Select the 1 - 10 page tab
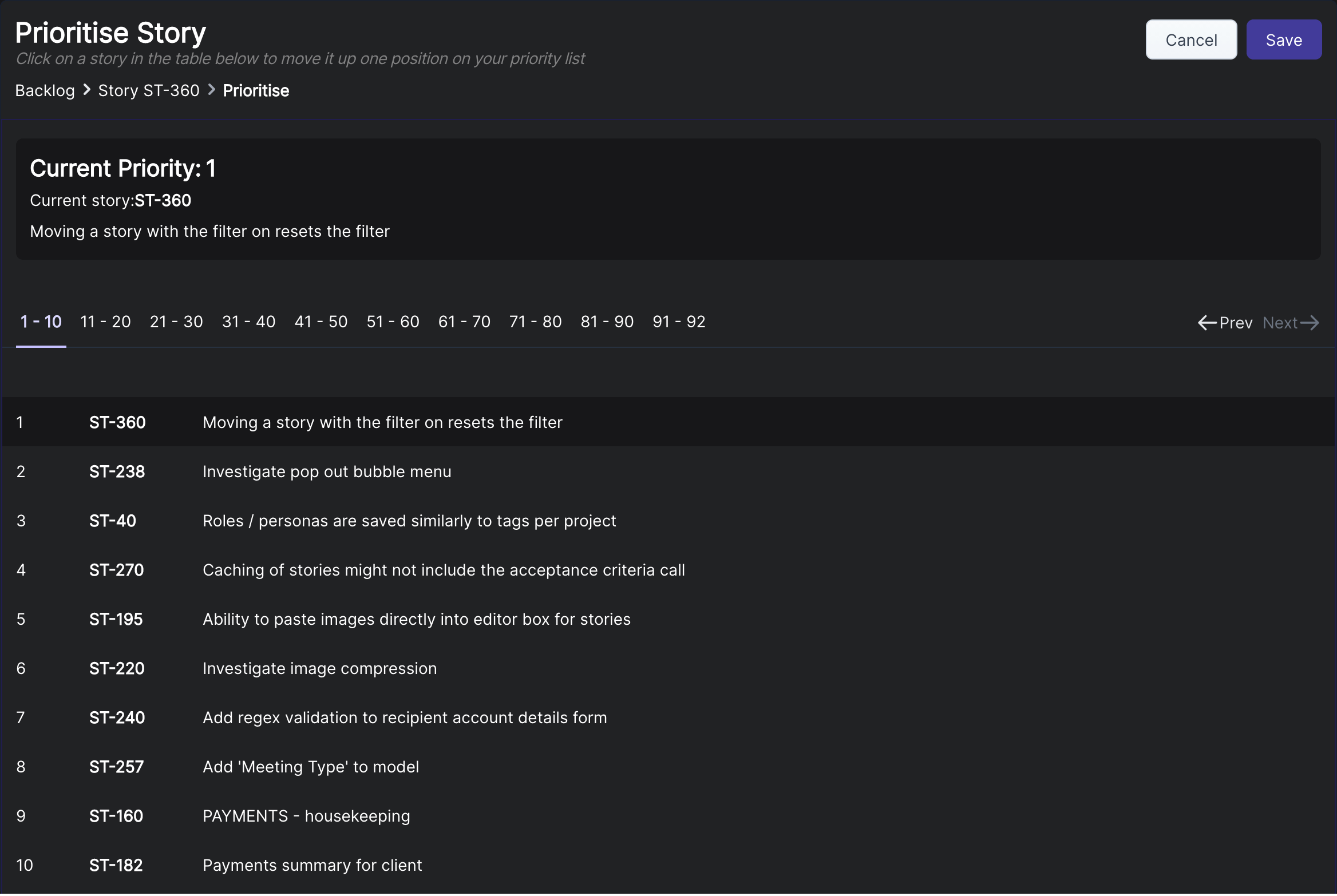Screen dimensions: 1337x896 pyautogui.click(x=41, y=322)
